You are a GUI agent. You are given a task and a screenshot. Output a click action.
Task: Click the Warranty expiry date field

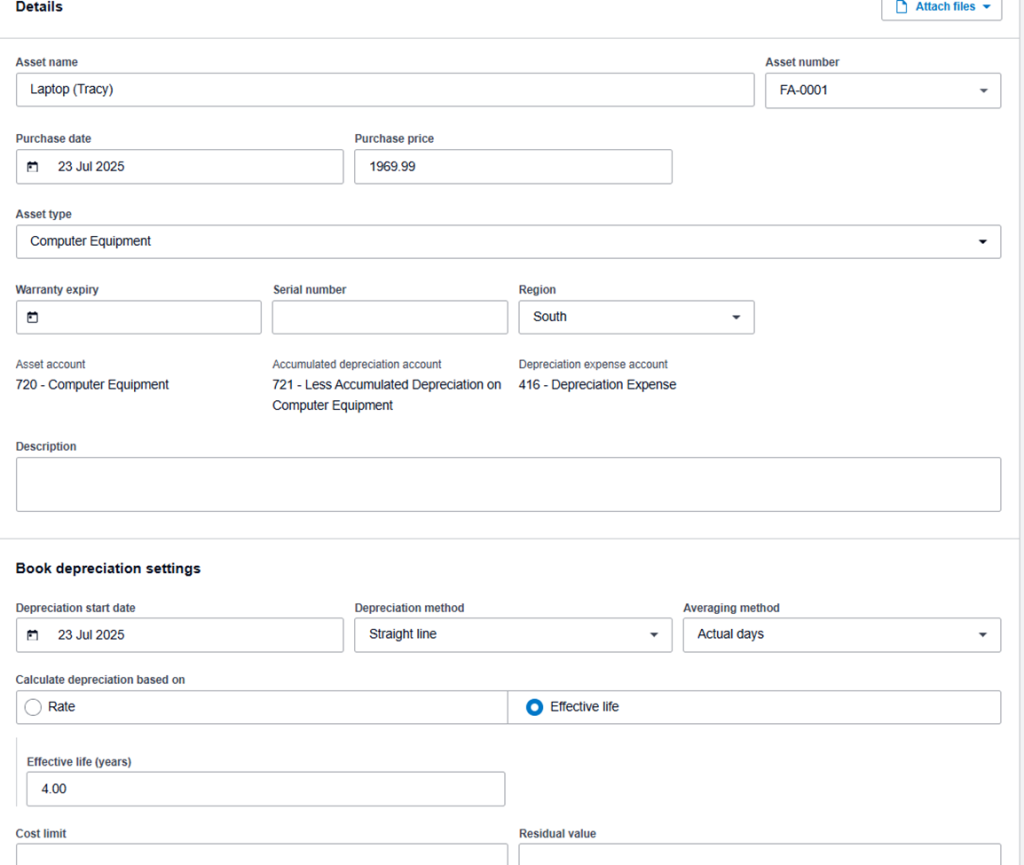click(x=150, y=317)
